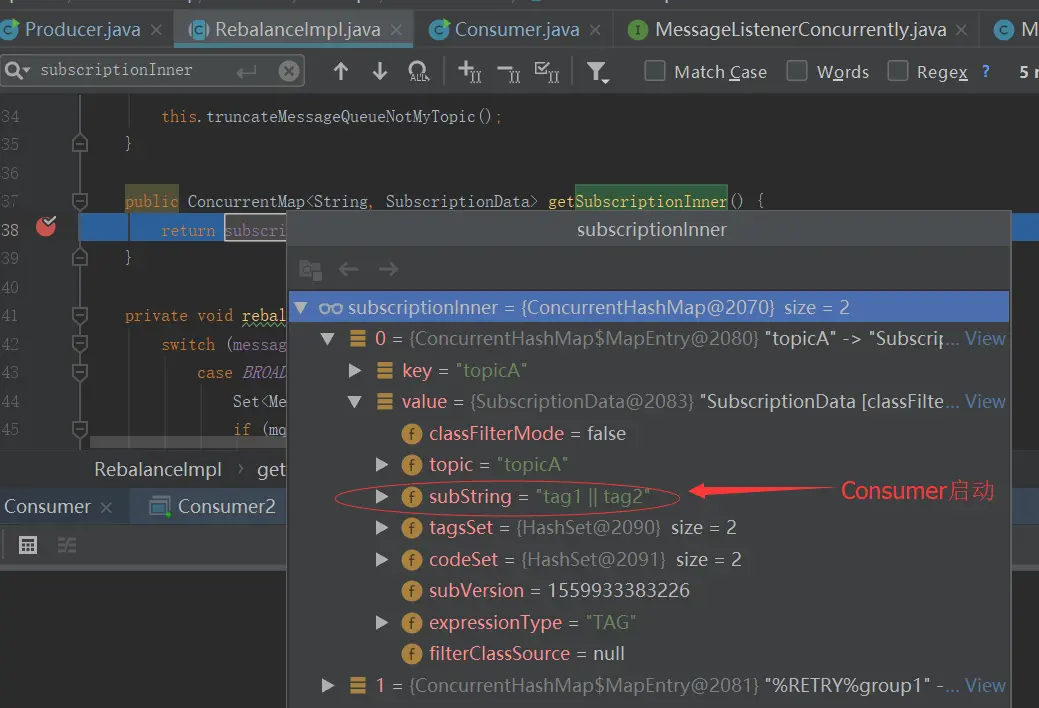Click the subVersion value 1559933383226
This screenshot has height=708, width=1039.
coord(618,591)
